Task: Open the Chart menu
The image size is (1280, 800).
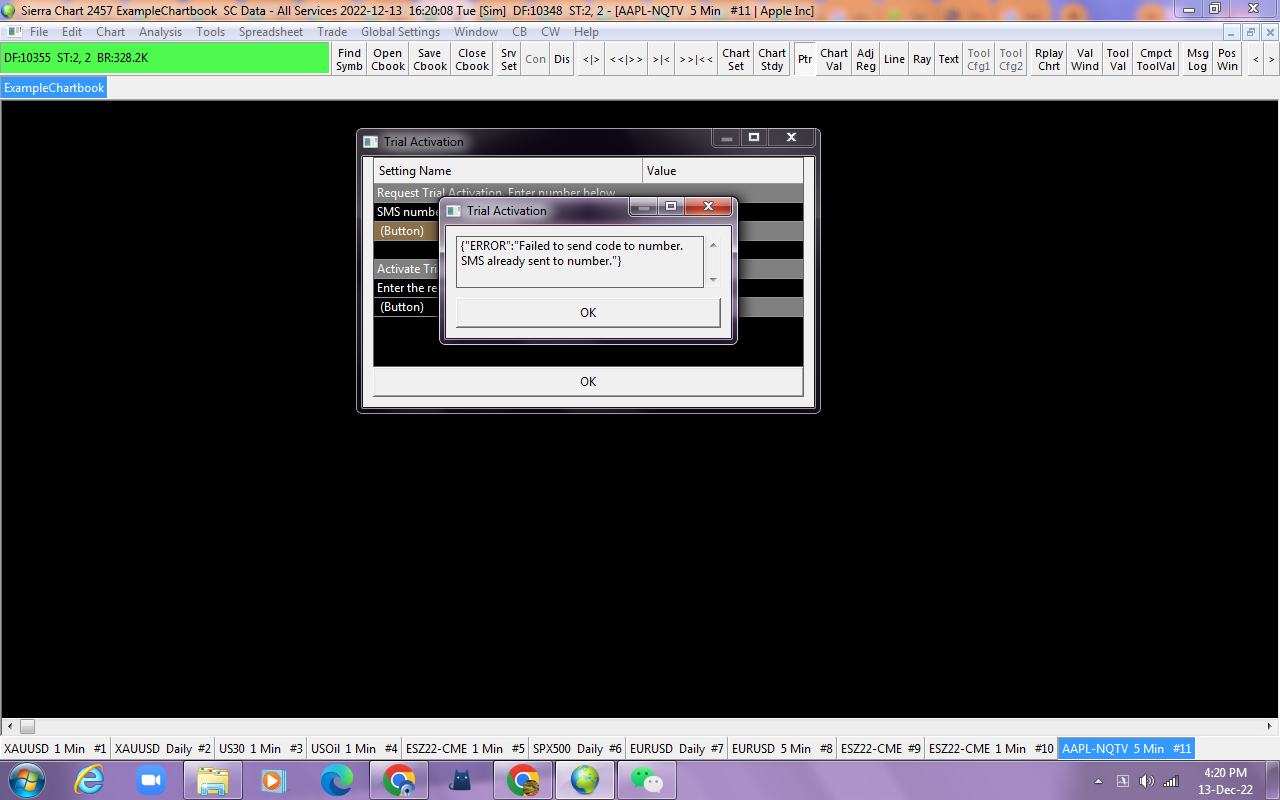Action: pos(111,32)
